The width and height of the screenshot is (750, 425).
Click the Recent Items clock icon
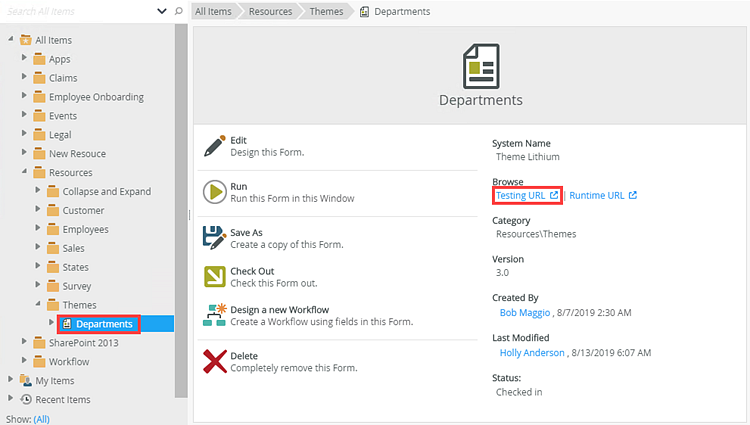pos(25,400)
